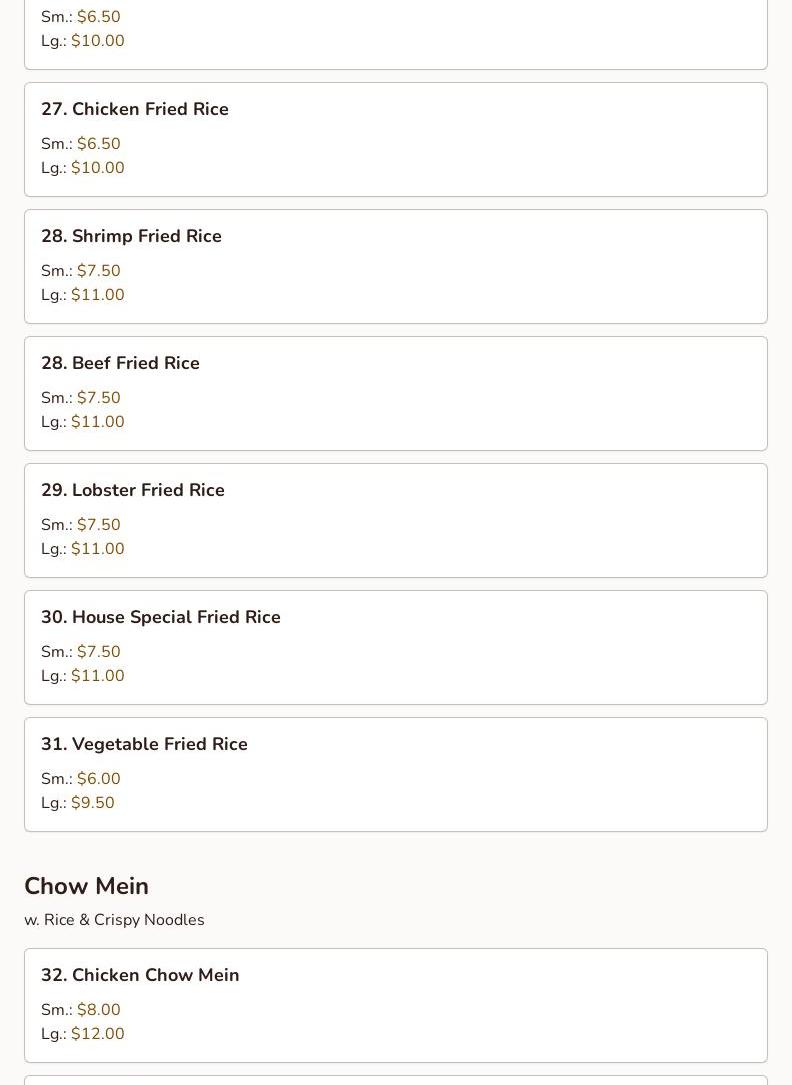Click large price $10.00 for Chicken Fried Rice
The width and height of the screenshot is (792, 1085).
click(98, 167)
